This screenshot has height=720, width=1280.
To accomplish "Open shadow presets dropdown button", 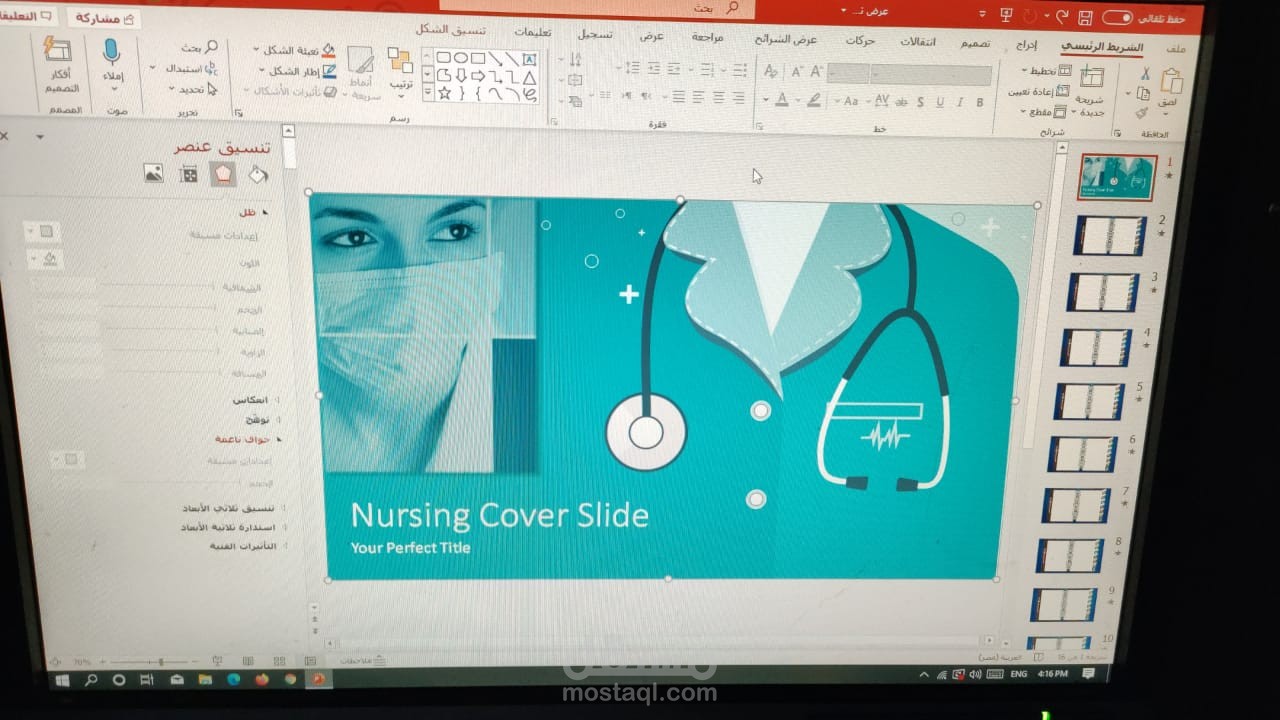I will coord(42,232).
